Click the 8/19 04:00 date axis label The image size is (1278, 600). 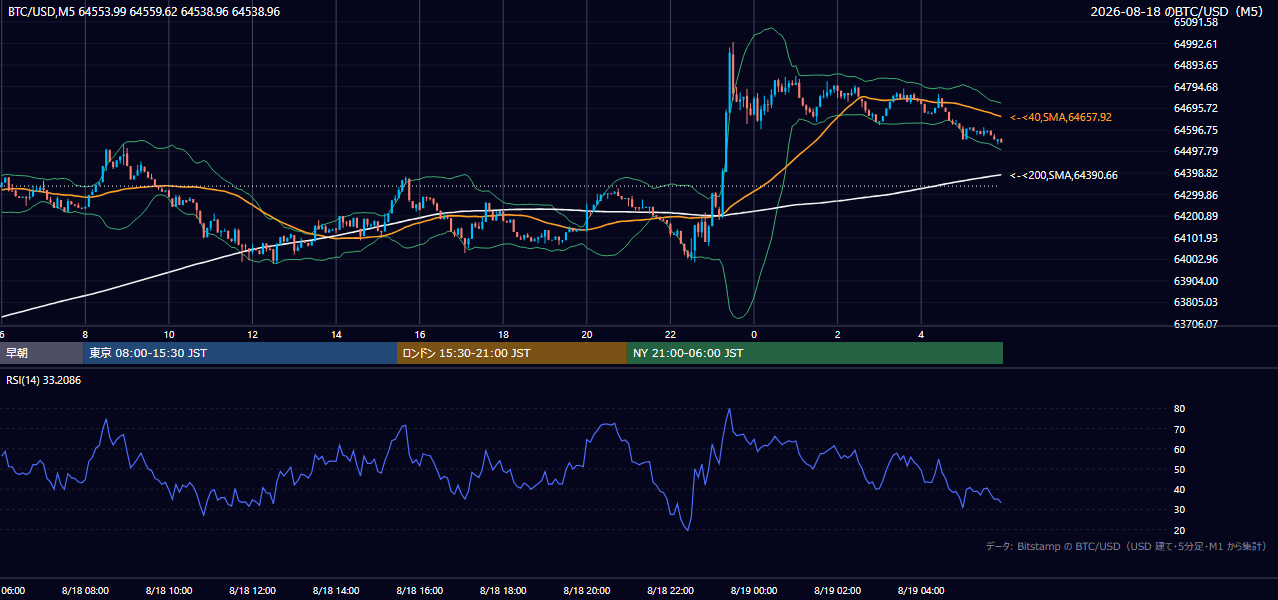(921, 591)
